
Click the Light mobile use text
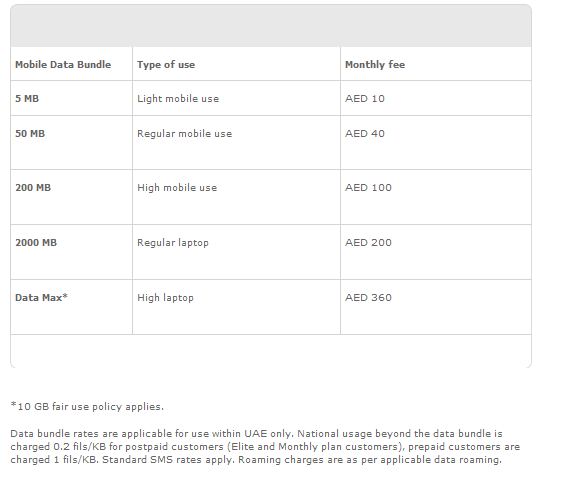click(178, 99)
